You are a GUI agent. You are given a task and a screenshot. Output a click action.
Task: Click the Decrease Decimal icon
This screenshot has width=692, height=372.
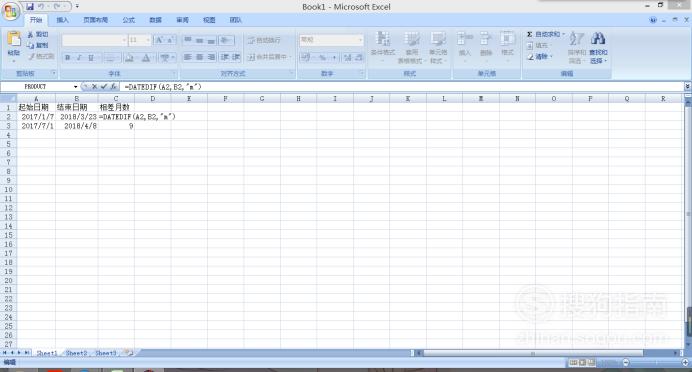pyautogui.click(x=359, y=57)
